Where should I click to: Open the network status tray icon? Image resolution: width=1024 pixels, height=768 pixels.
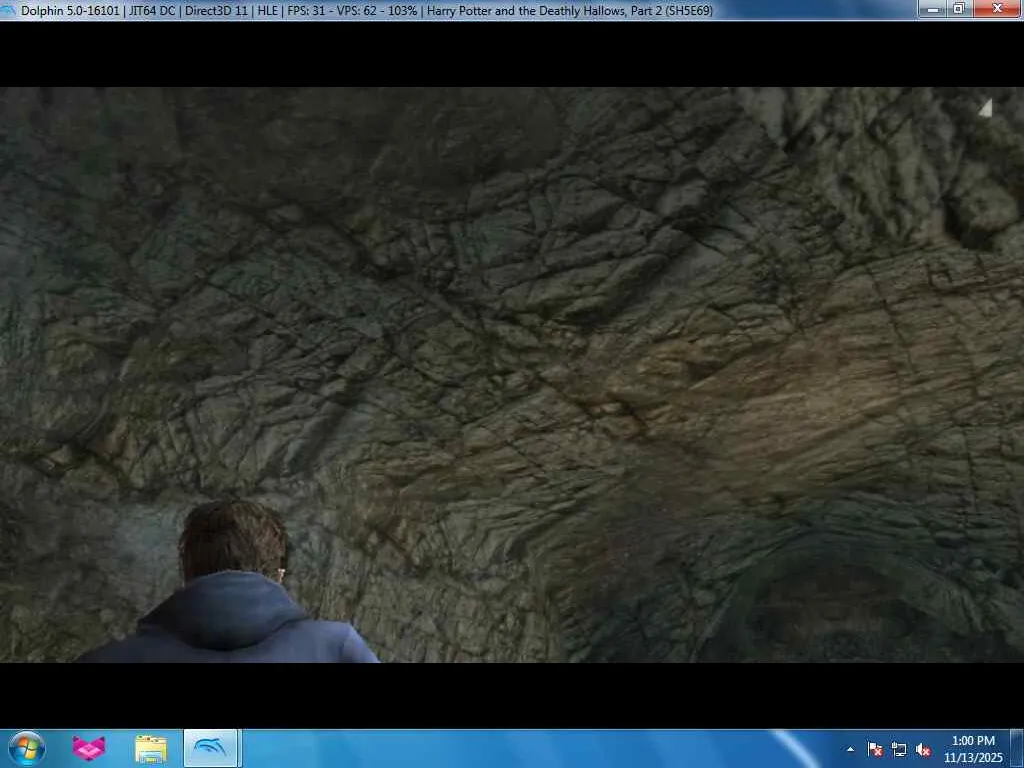pyautogui.click(x=899, y=750)
